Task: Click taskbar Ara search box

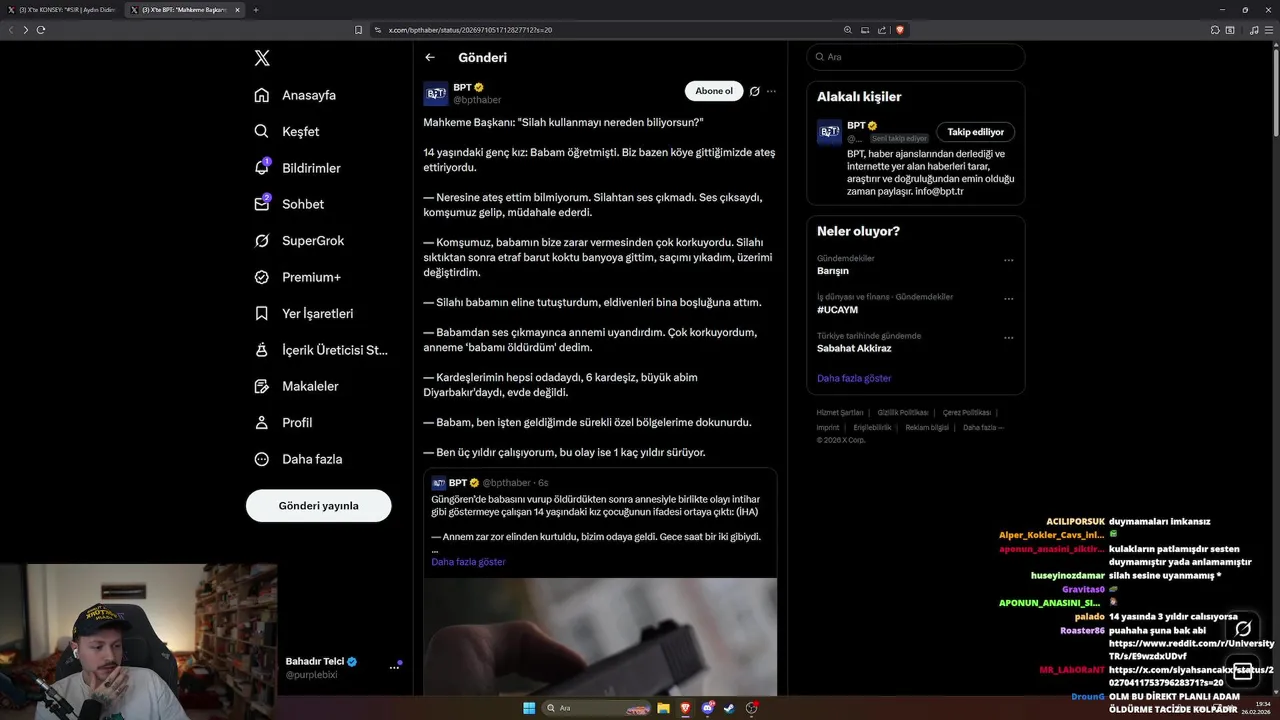Action: [x=595, y=708]
